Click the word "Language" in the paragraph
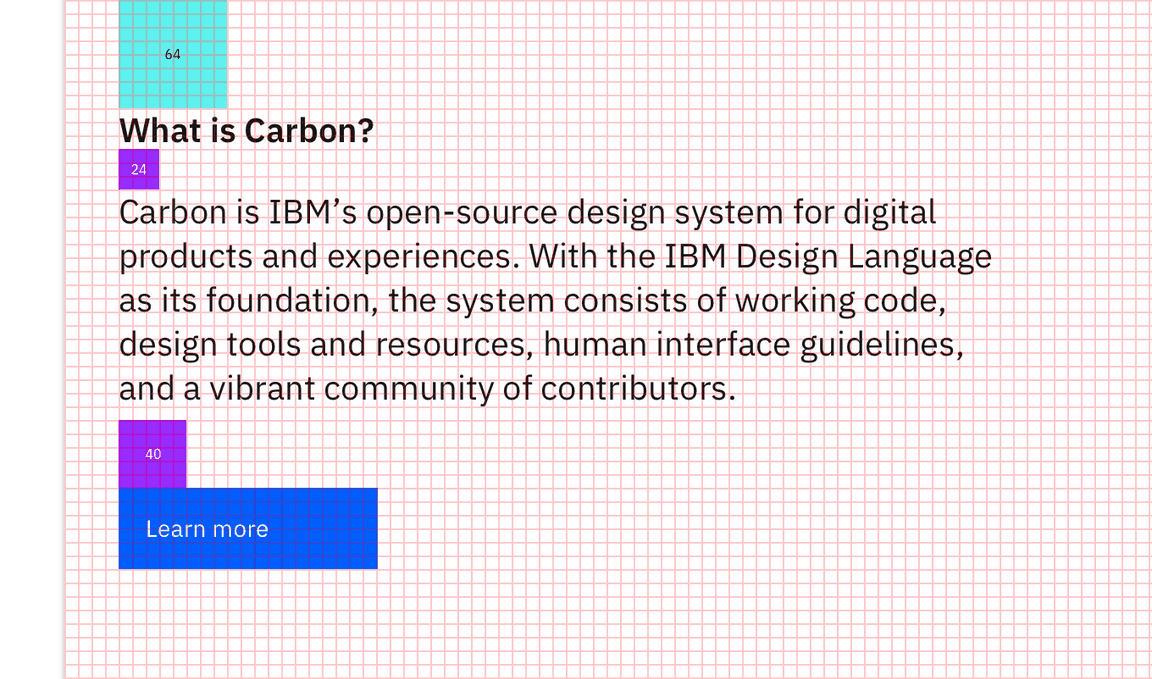 [x=919, y=257]
